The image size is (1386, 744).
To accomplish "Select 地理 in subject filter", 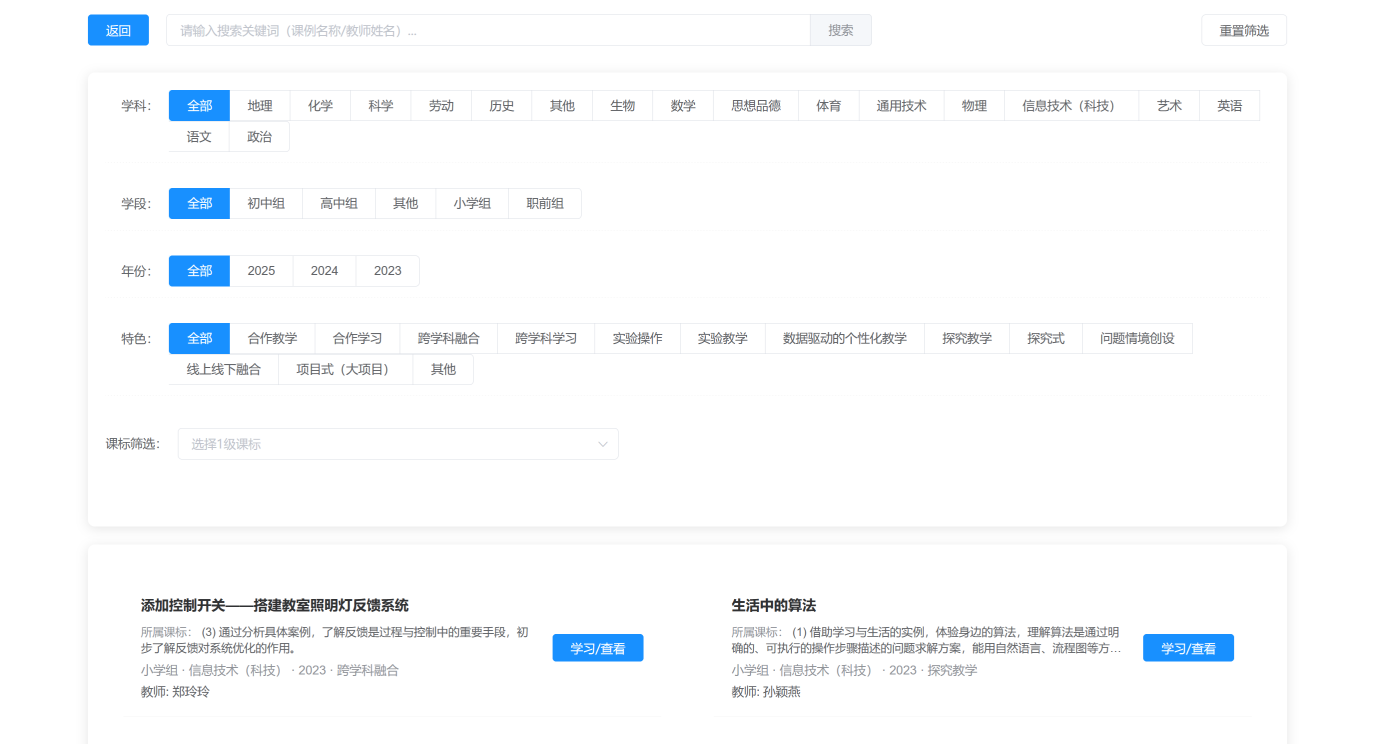I will [260, 106].
